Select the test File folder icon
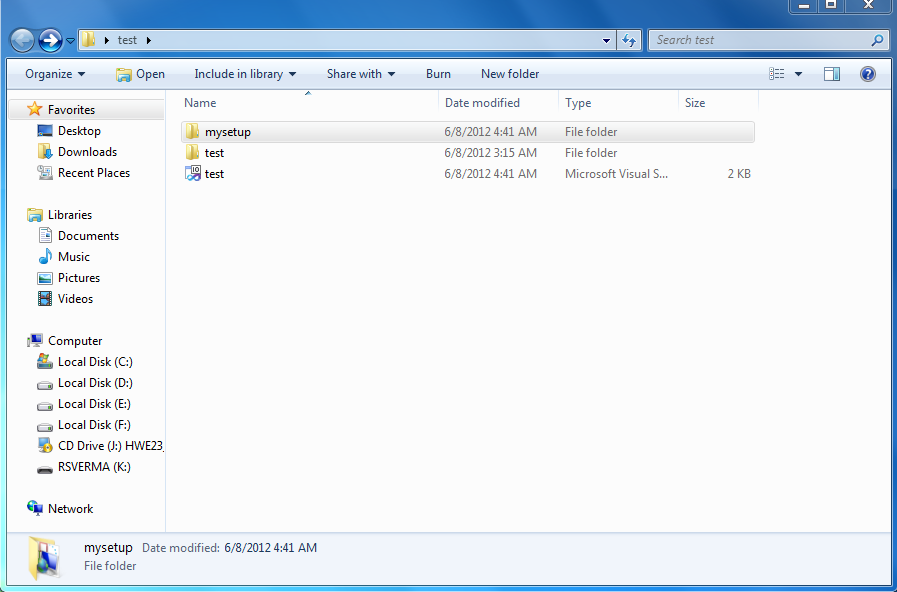This screenshot has height=592, width=897. [x=193, y=153]
